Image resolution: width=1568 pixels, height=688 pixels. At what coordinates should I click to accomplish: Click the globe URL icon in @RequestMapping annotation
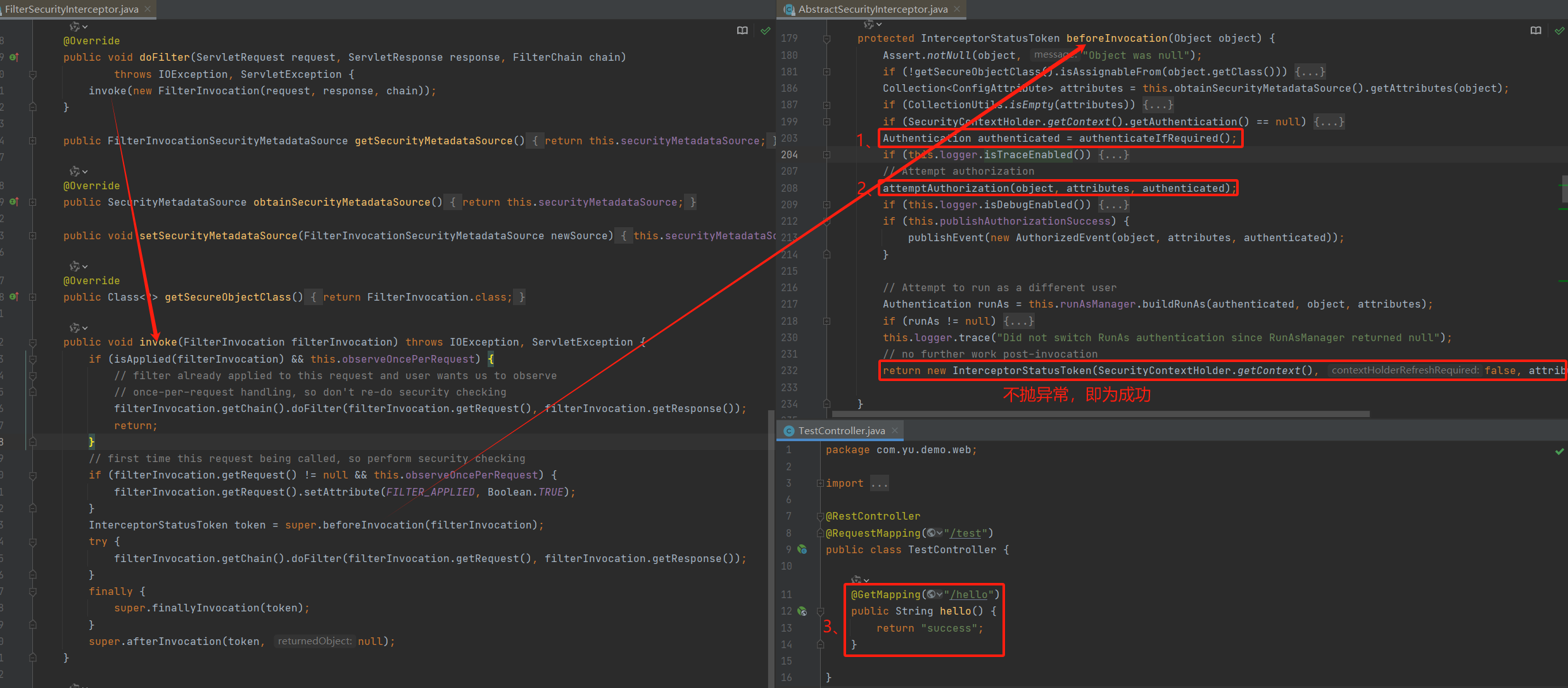click(935, 533)
